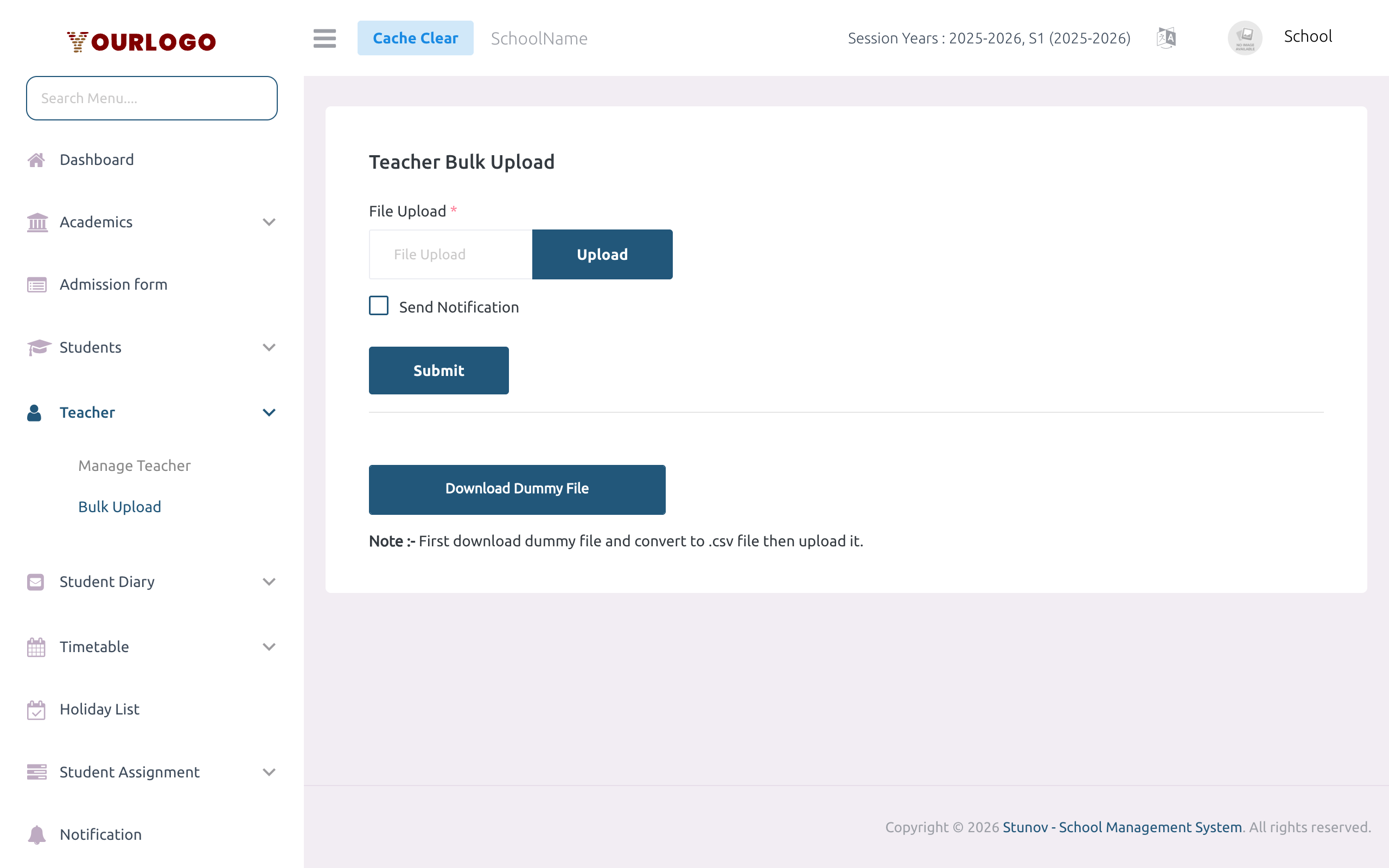Expand the Students menu chevron
1389x868 pixels.
269,347
